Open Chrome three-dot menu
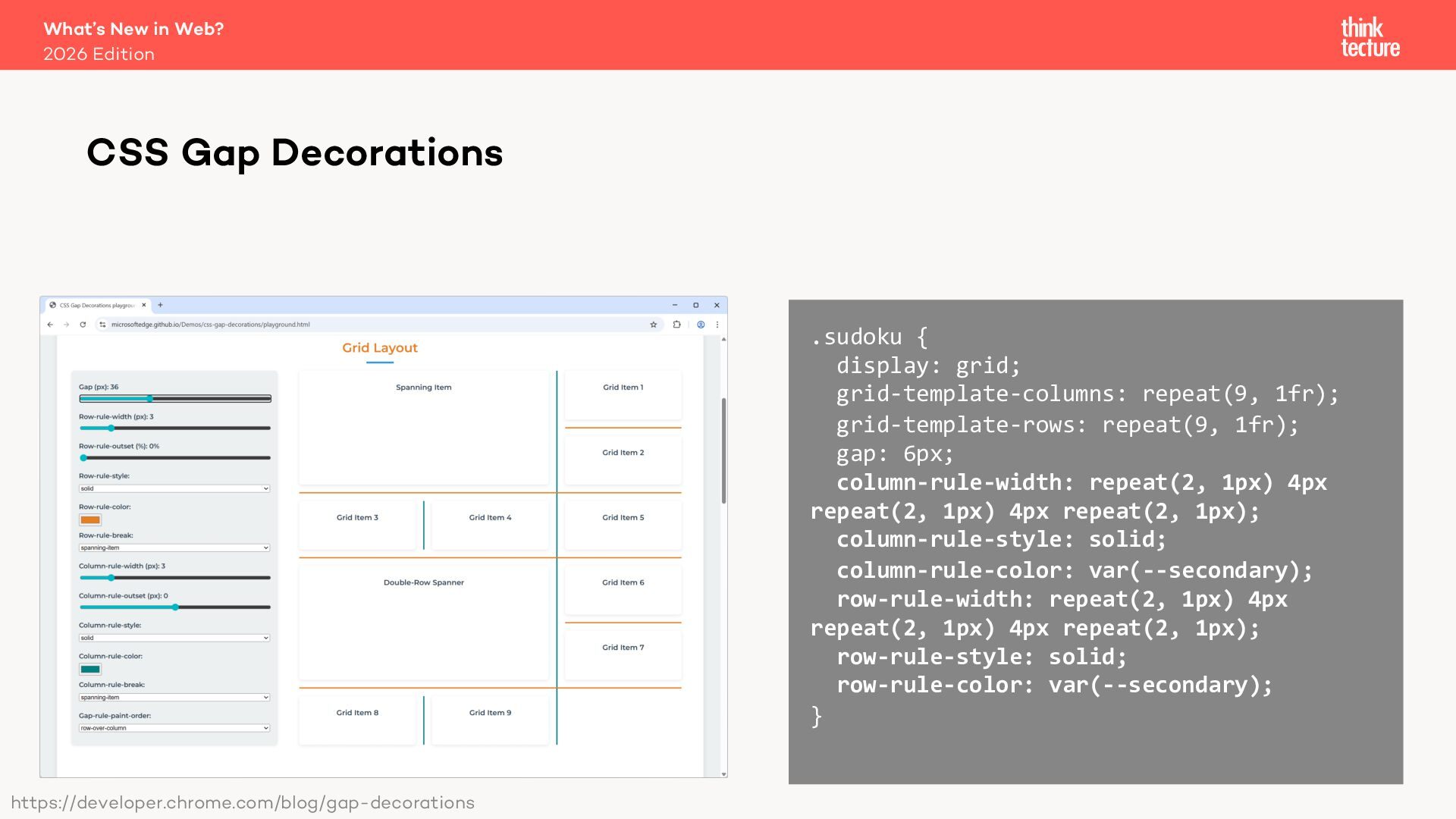Viewport: 1456px width, 819px height. (x=717, y=325)
